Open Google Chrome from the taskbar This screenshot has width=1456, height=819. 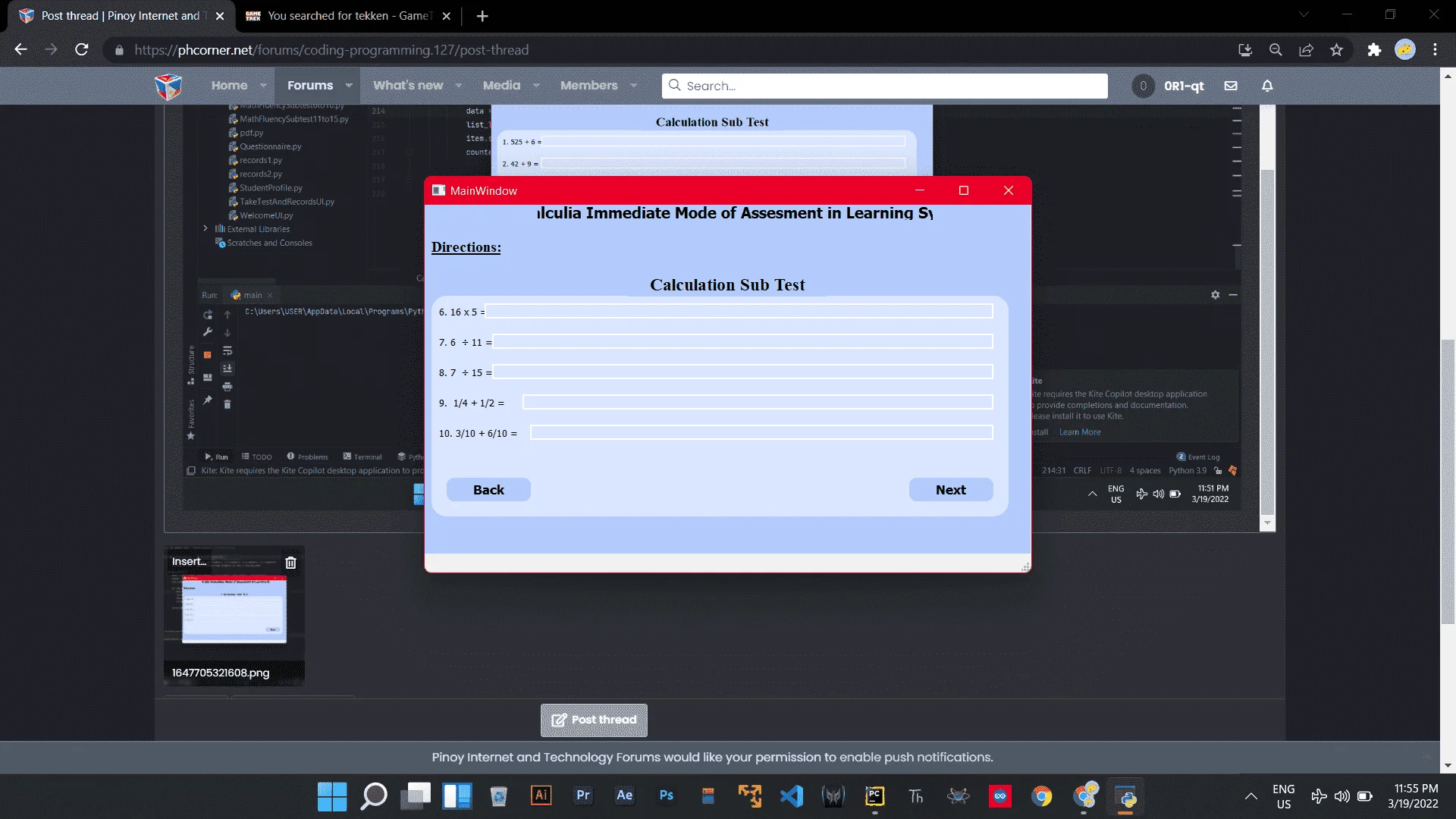click(x=1042, y=795)
